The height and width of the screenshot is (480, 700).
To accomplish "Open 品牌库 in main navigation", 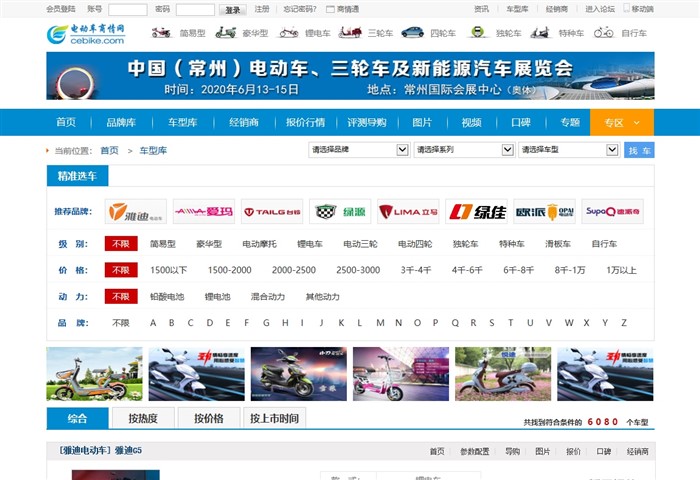I will (x=121, y=122).
